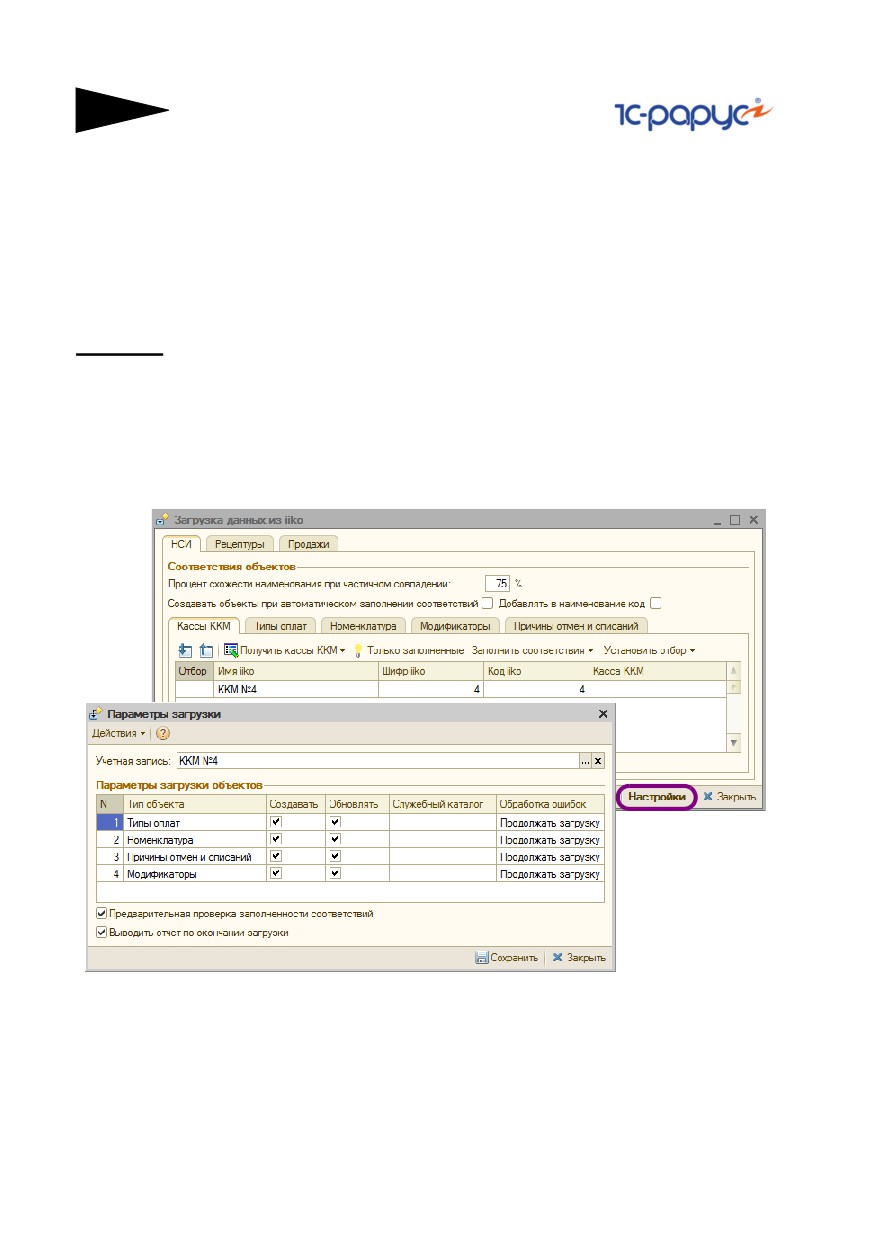This screenshot has width=875, height=1239.
Task: Toggle Обновлять checkbox for Модификаторы
Action: (x=335, y=873)
